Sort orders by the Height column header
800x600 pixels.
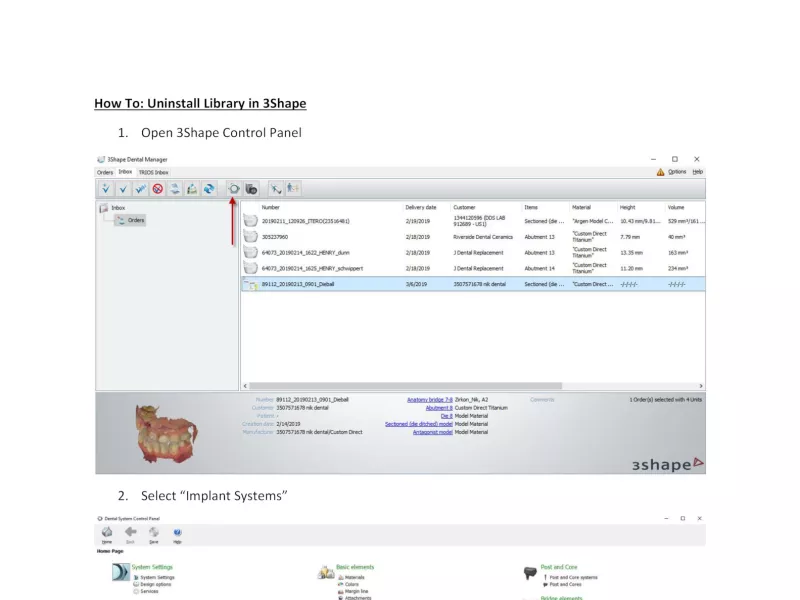(628, 208)
